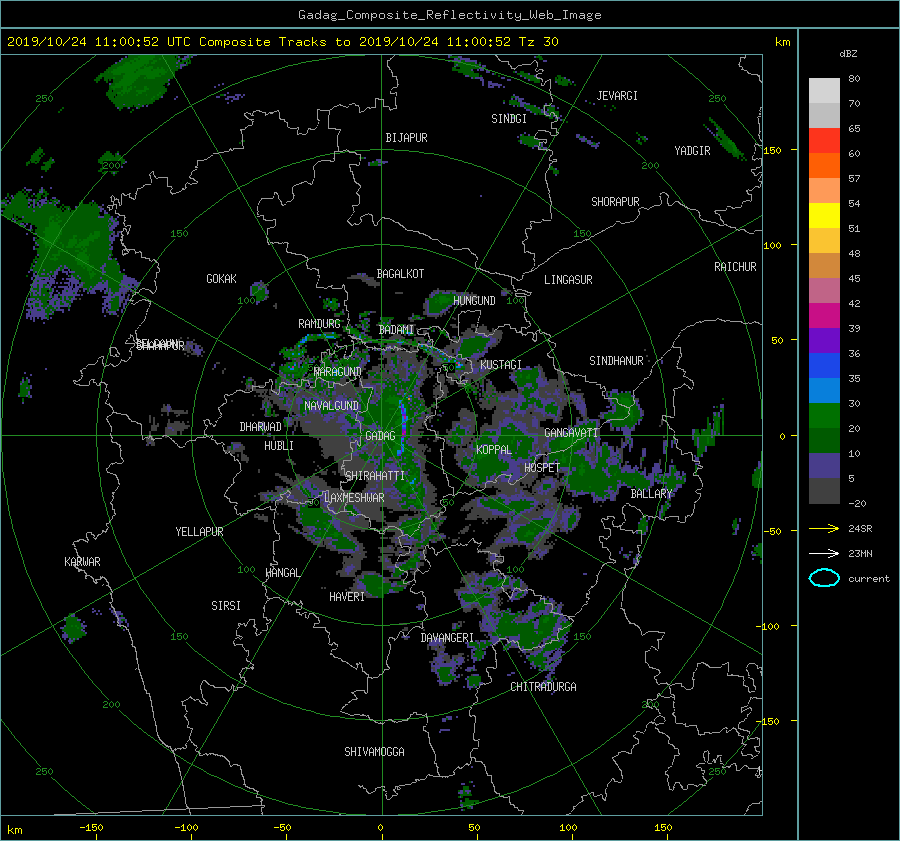The height and width of the screenshot is (841, 900).
Task: Click the KUSTAGI city label
Action: [501, 365]
